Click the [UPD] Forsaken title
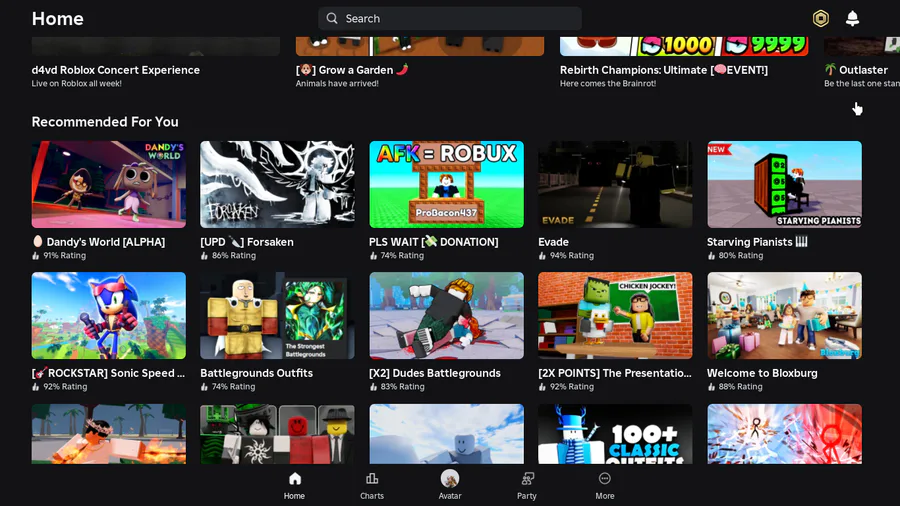Screen dimensions: 900x506 (x=247, y=242)
